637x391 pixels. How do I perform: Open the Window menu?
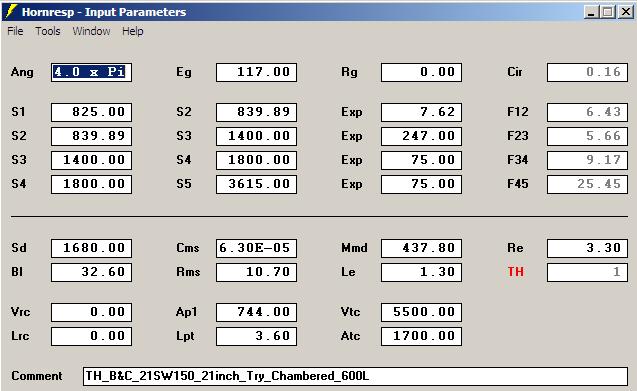[x=91, y=31]
